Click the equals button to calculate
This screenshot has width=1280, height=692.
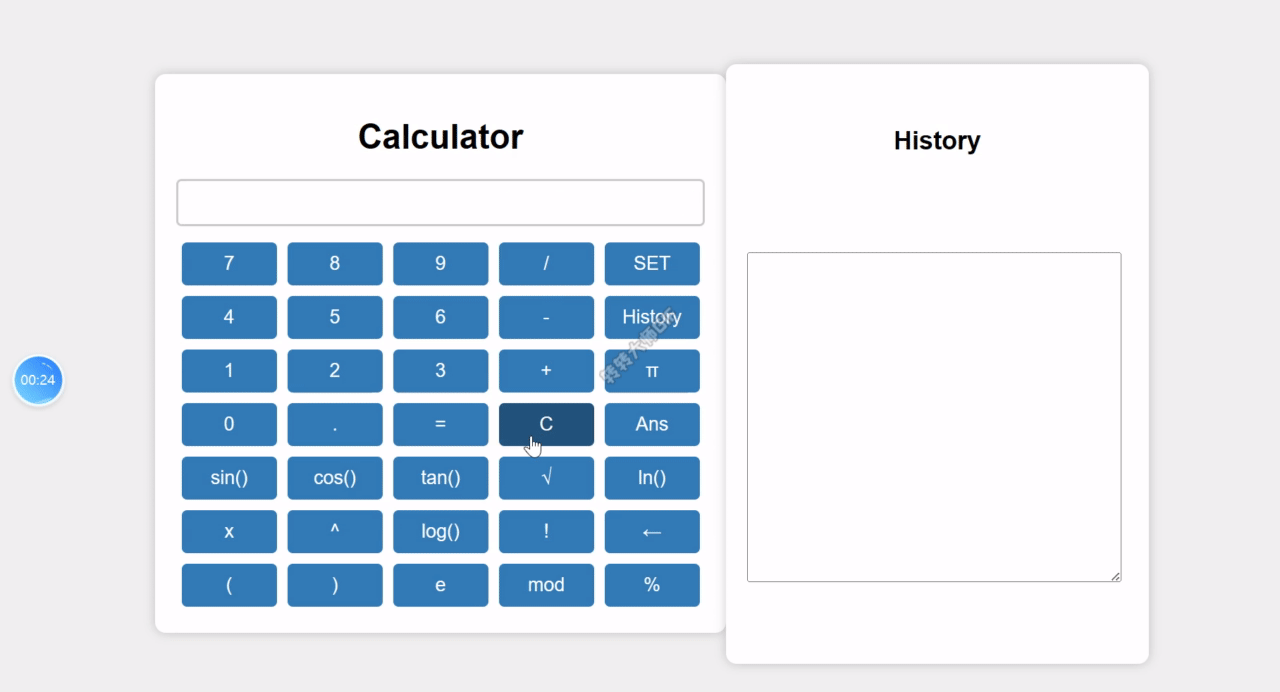(440, 424)
